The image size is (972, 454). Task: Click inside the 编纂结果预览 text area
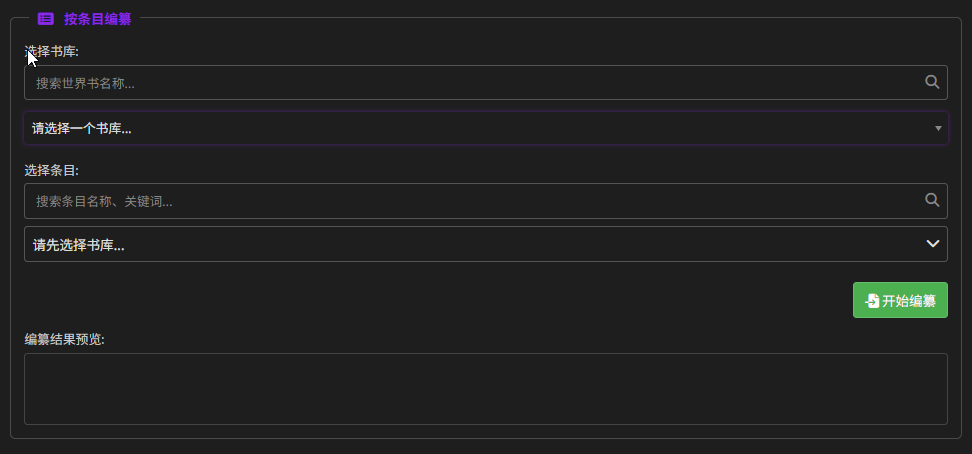point(485,388)
